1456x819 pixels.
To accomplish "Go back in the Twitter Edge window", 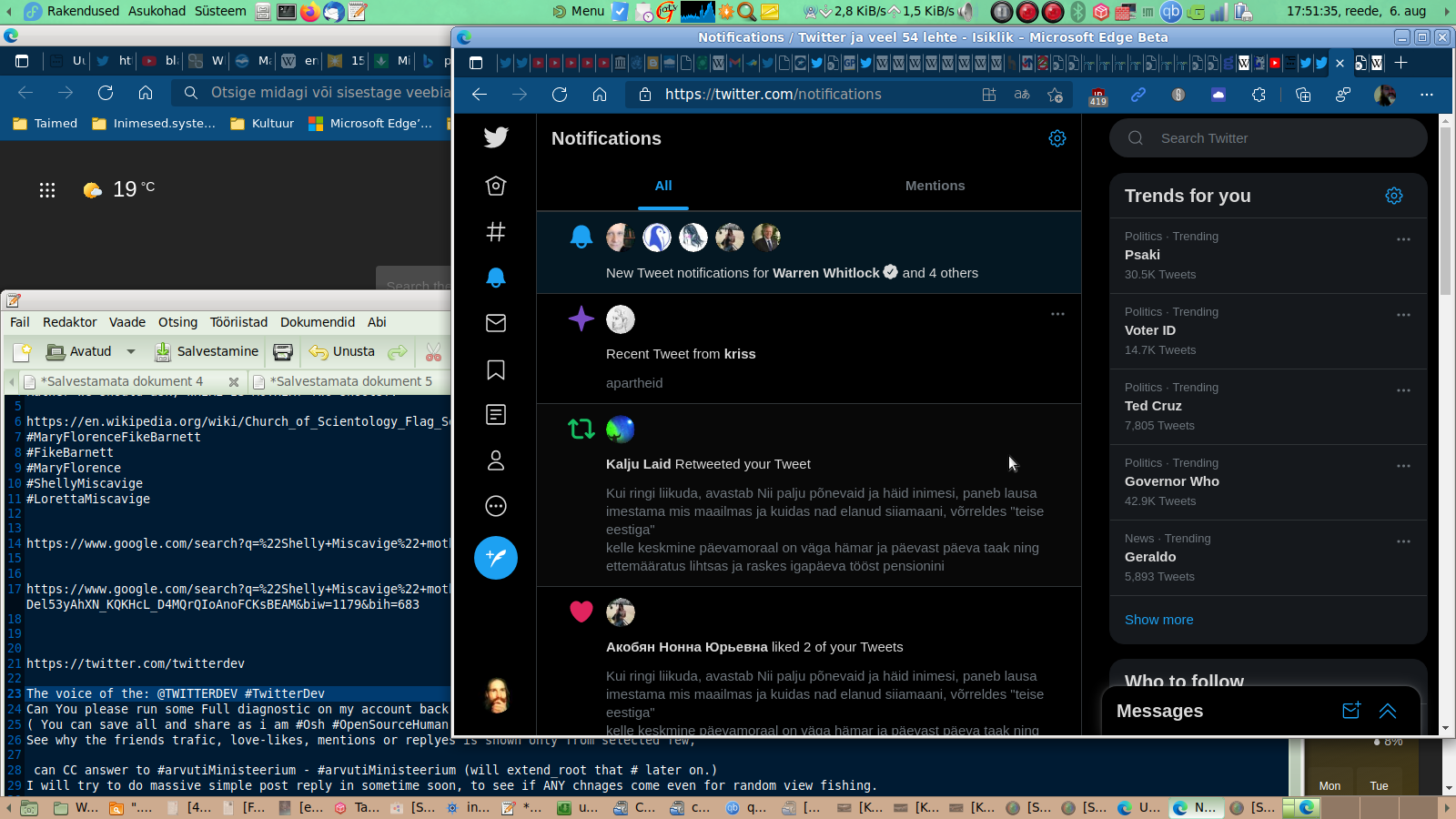I will tap(480, 94).
